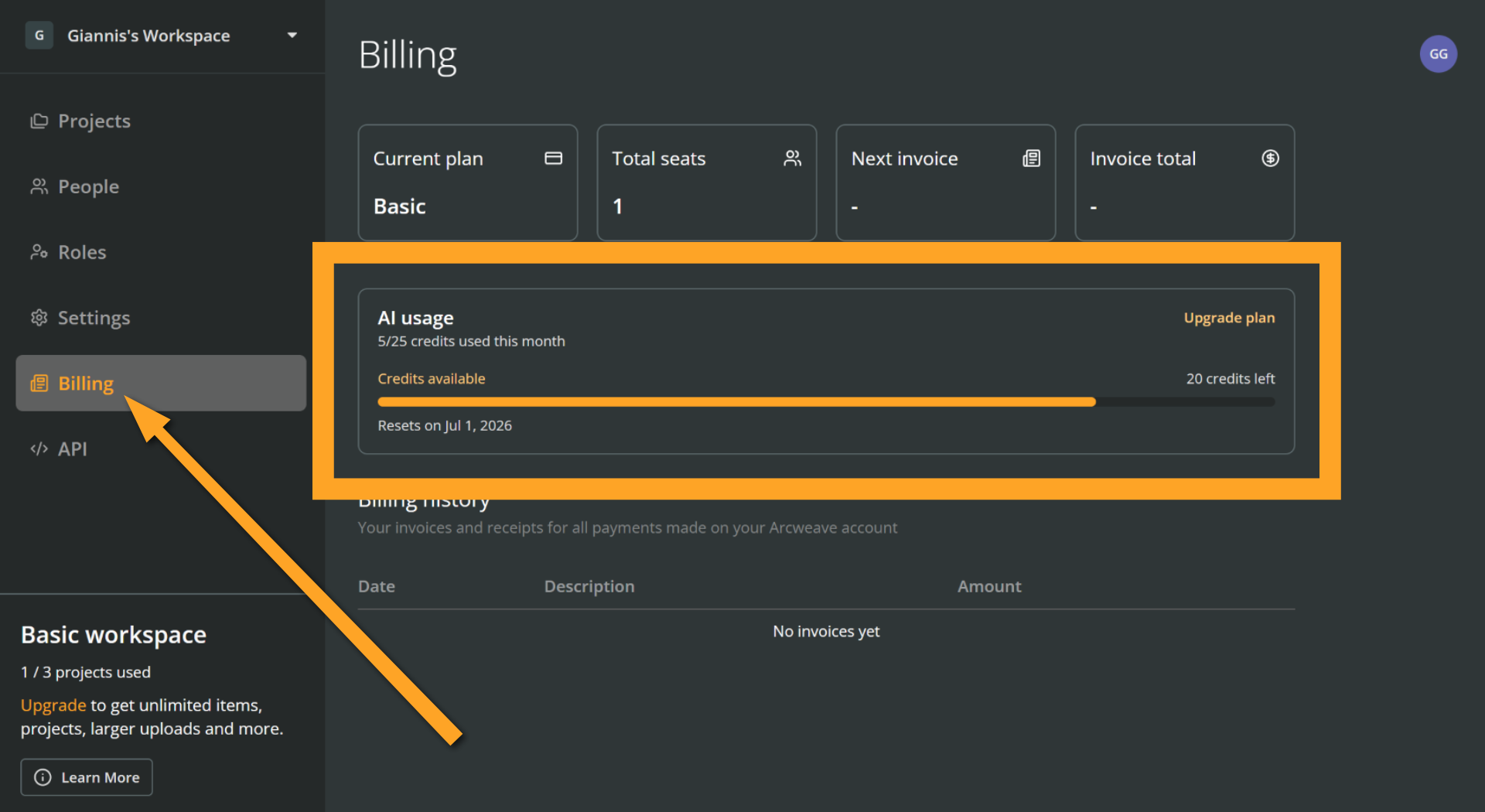1485x812 pixels.
Task: Click the Upgrade plan link
Action: click(1229, 318)
